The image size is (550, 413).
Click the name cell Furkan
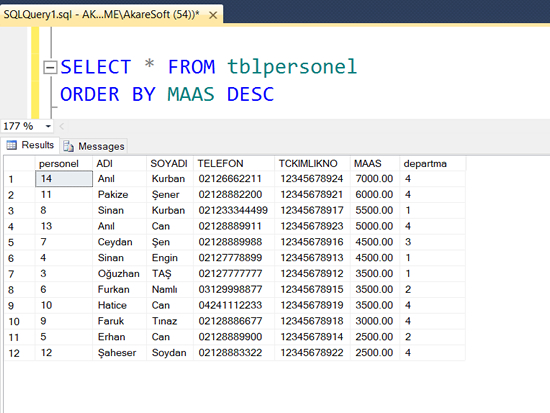pos(119,289)
